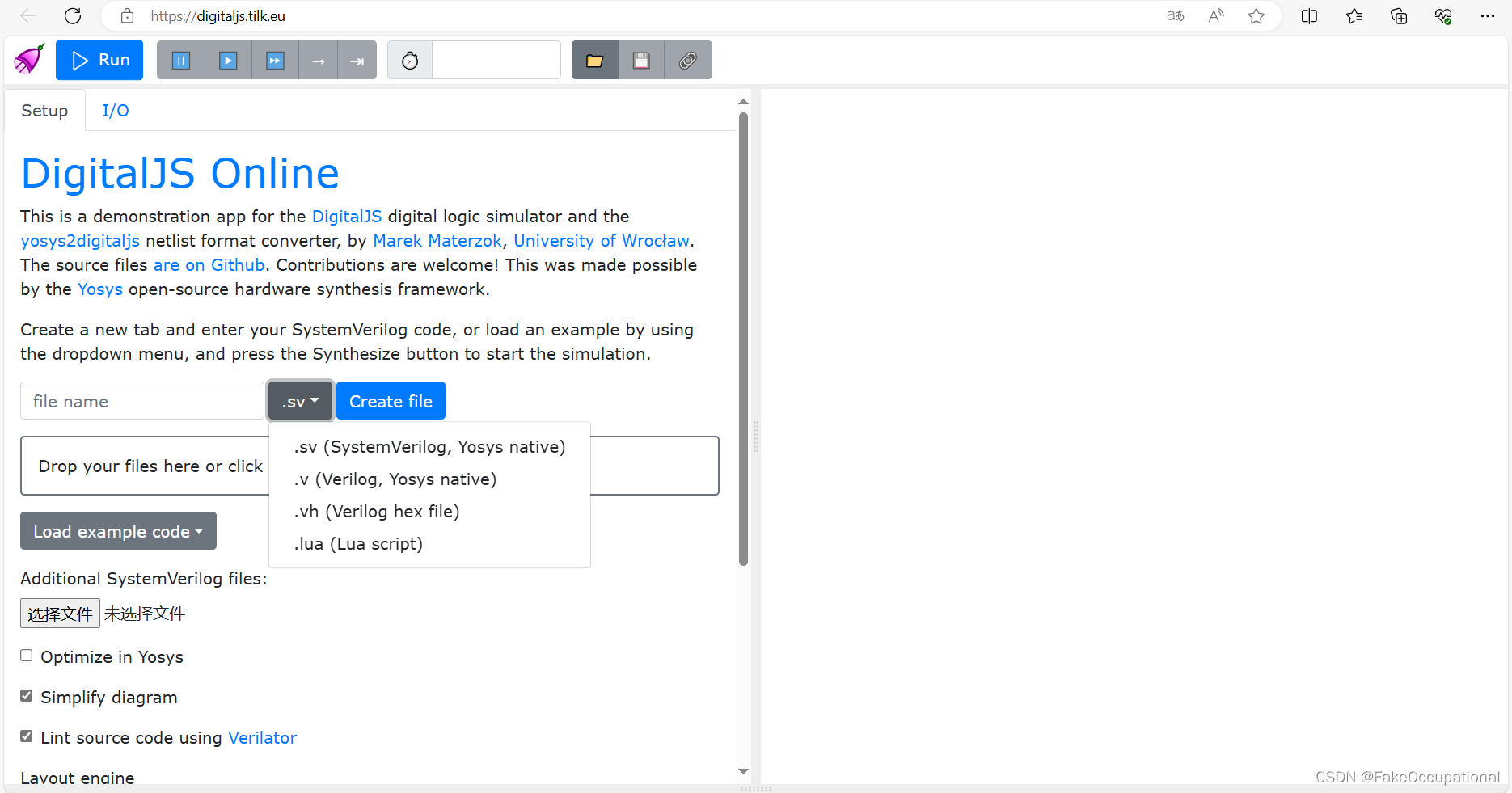Viewport: 1512px width, 793px height.
Task: Click the browser translate icon
Action: [x=1176, y=15]
